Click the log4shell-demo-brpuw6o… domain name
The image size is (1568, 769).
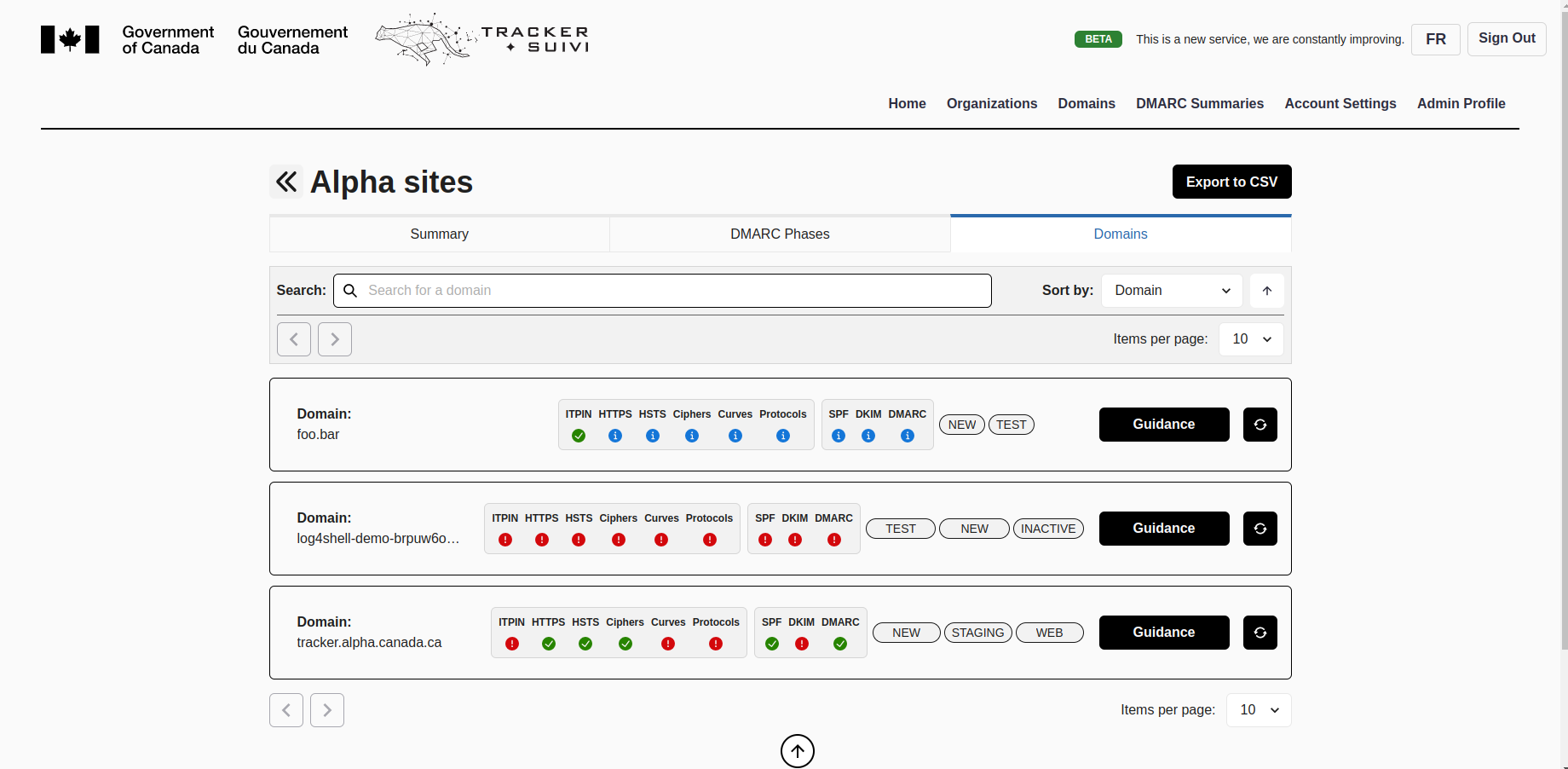[378, 539]
